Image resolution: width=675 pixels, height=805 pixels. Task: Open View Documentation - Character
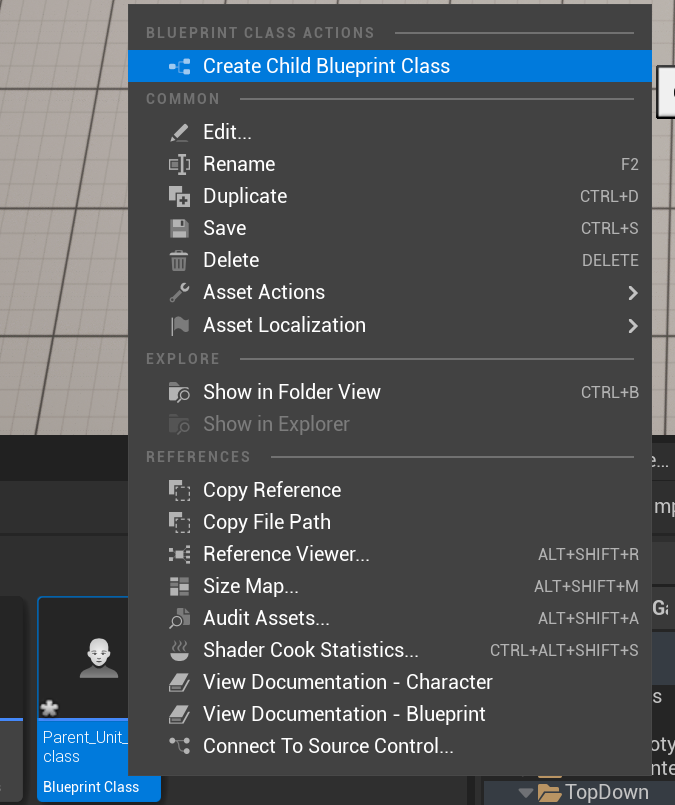(347, 682)
